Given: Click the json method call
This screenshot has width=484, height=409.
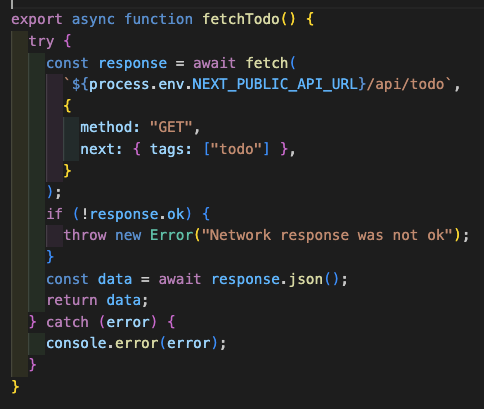Looking at the screenshot, I should [306, 279].
